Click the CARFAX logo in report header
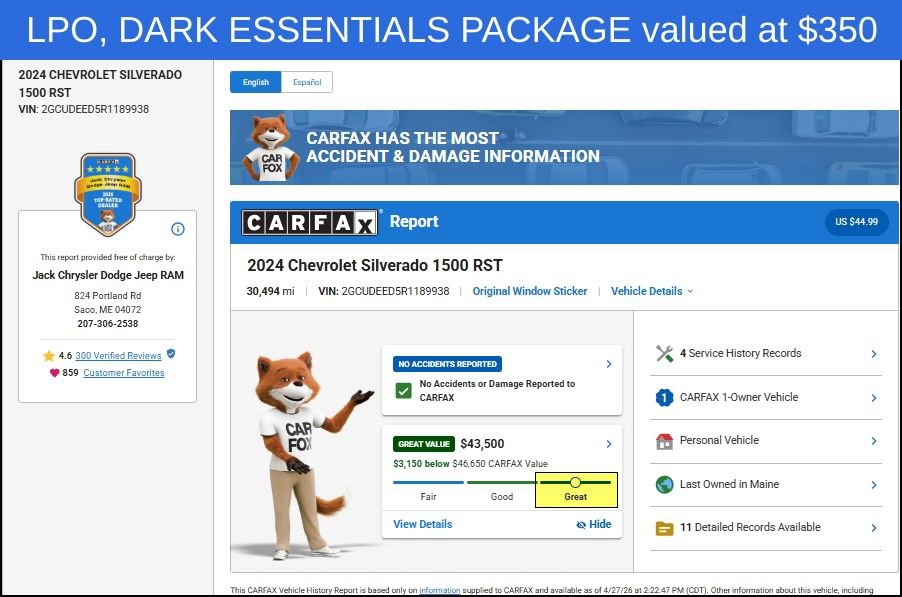This screenshot has width=902, height=597. [x=310, y=223]
